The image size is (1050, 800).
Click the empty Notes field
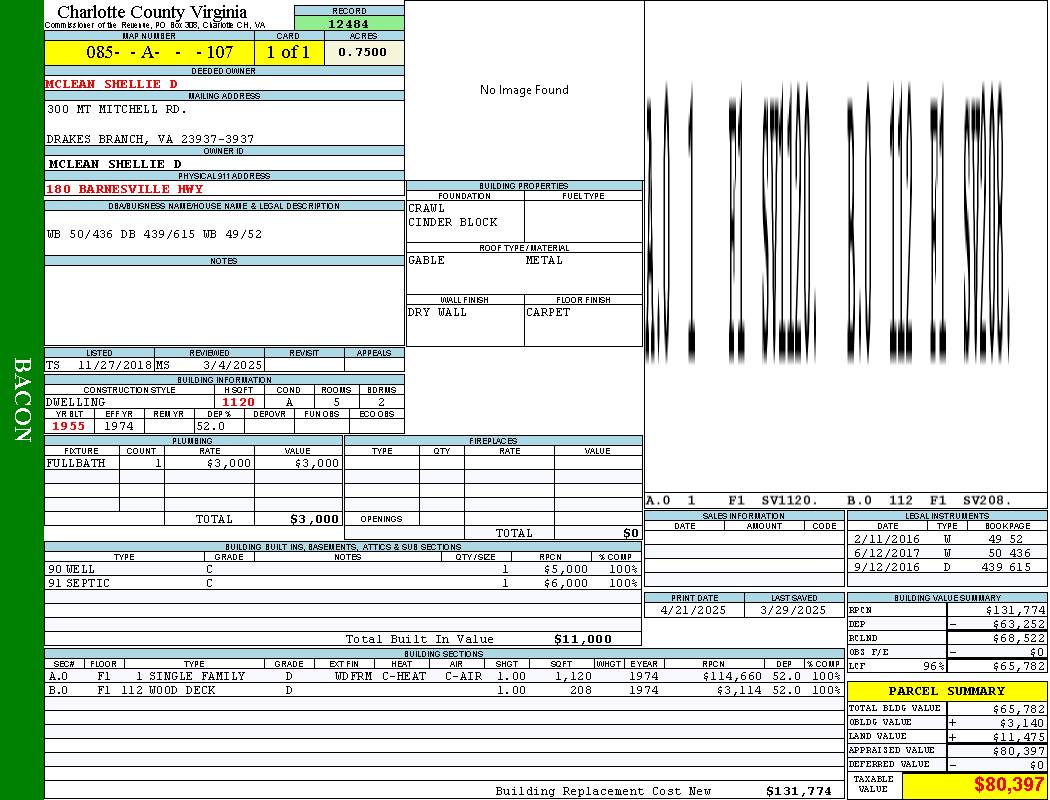coord(224,305)
